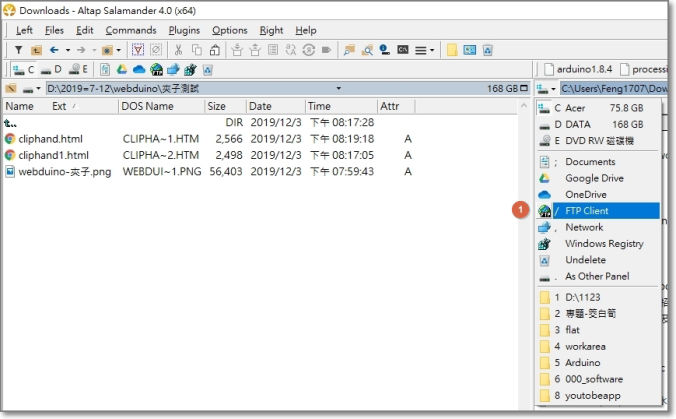Viewport: 676px width, 419px height.
Task: Click the OneDrive cloud icon in drive bar
Action: [x=139, y=69]
